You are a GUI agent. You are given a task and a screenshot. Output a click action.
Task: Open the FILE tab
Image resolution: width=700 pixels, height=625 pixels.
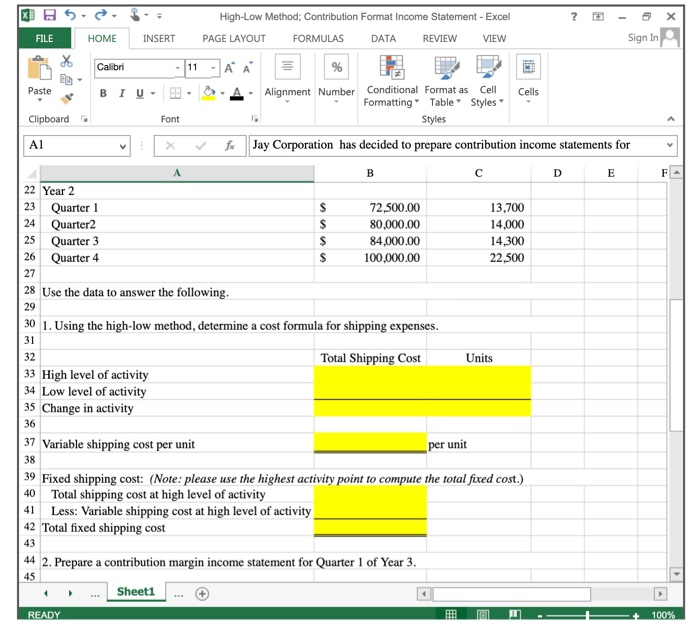click(44, 38)
